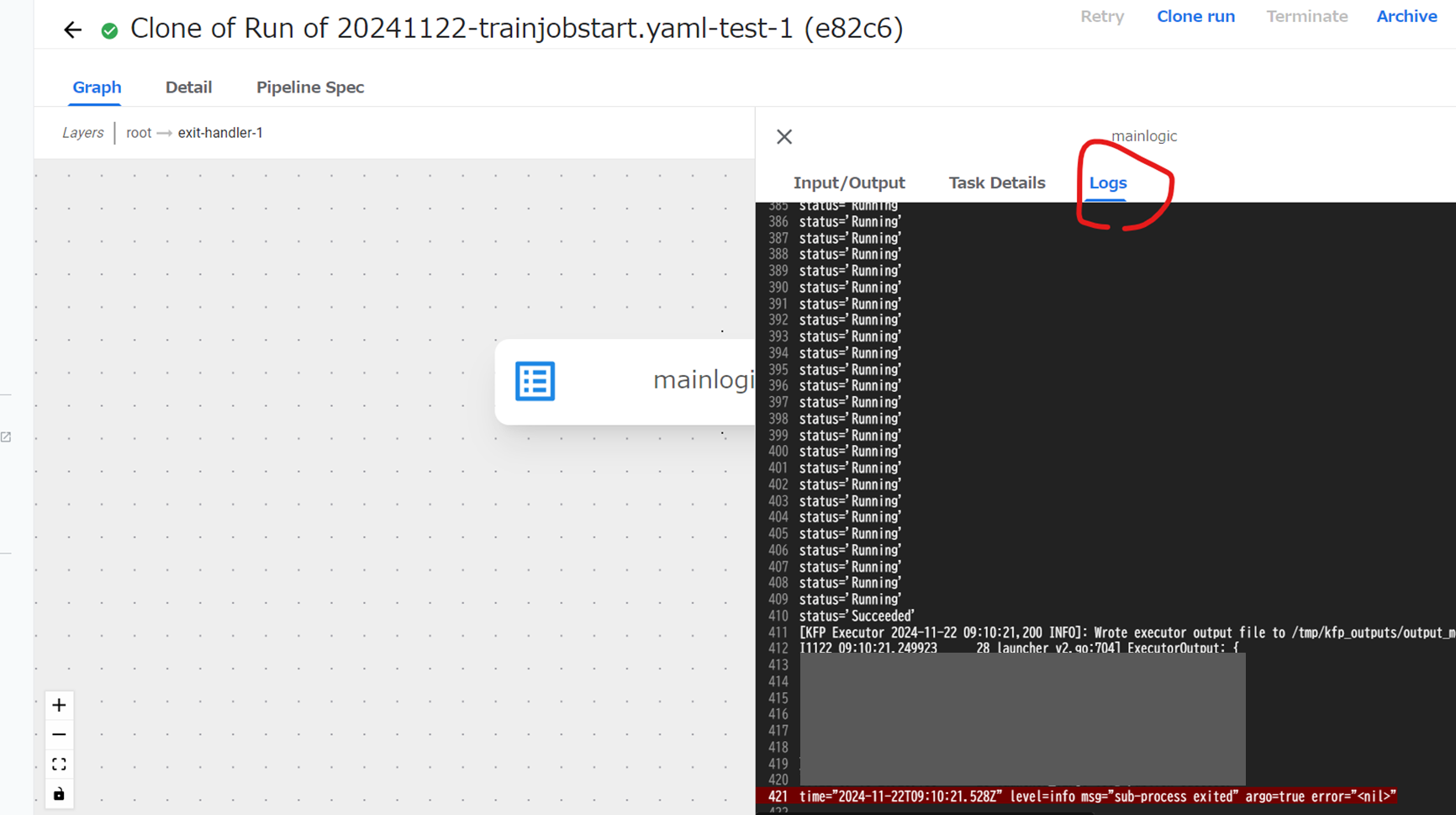1456x815 pixels.
Task: Select root in the Layers breadcrumb
Action: pos(139,132)
